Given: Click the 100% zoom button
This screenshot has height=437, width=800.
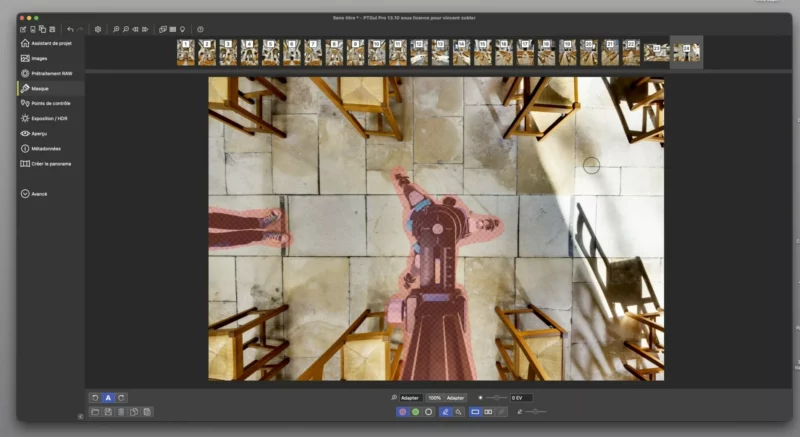Looking at the screenshot, I should coord(434,398).
